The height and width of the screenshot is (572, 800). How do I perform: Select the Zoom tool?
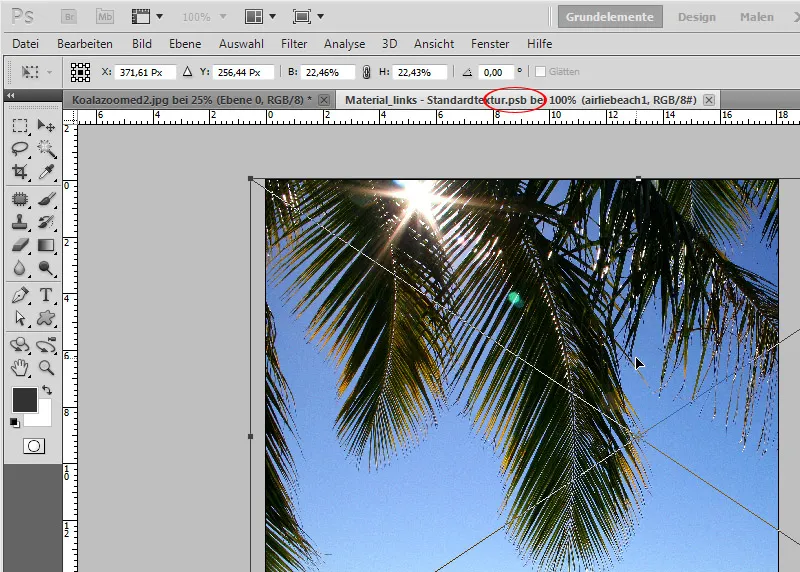(46, 368)
